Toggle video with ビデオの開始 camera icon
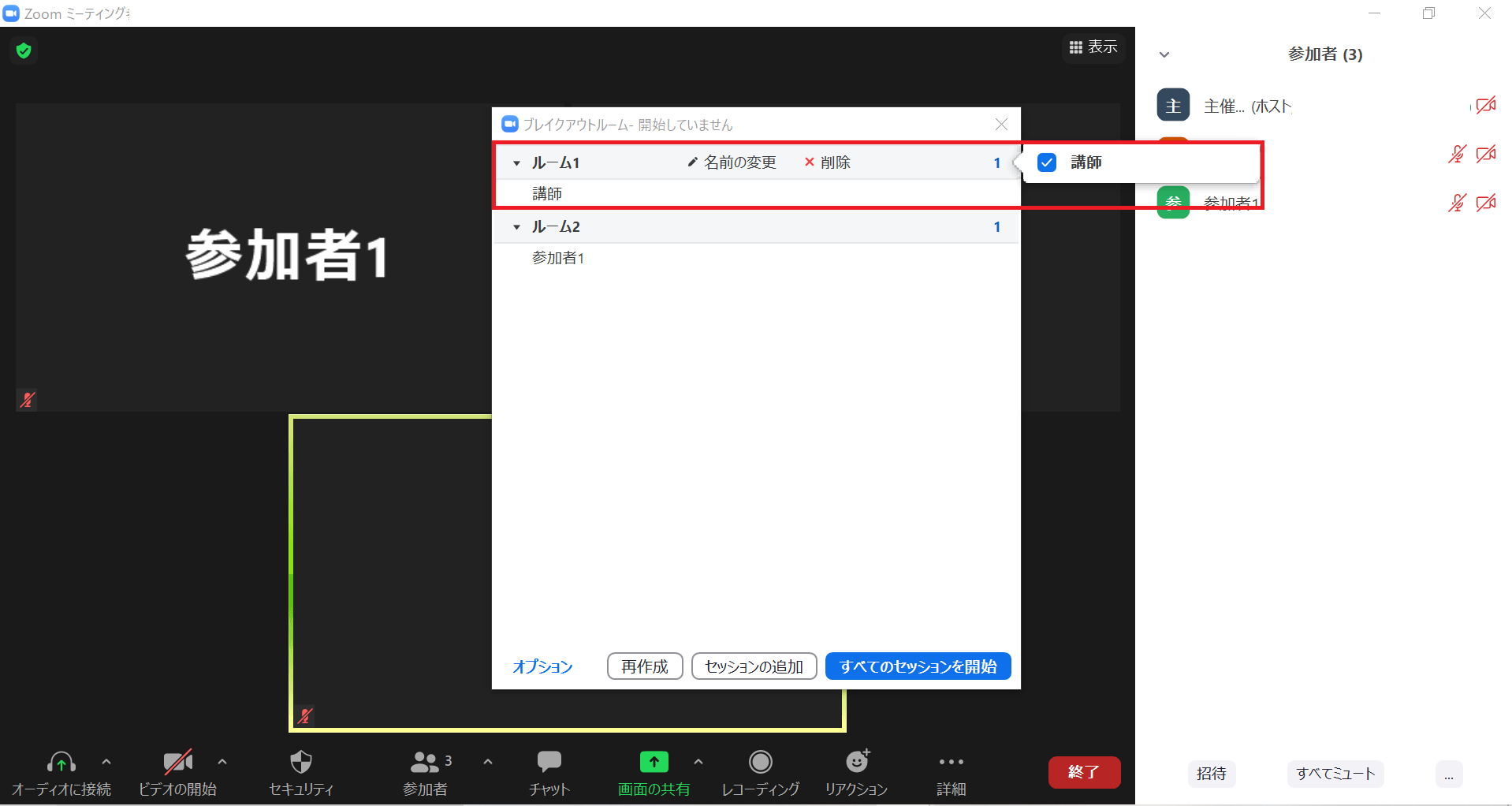1512x806 pixels. click(177, 763)
